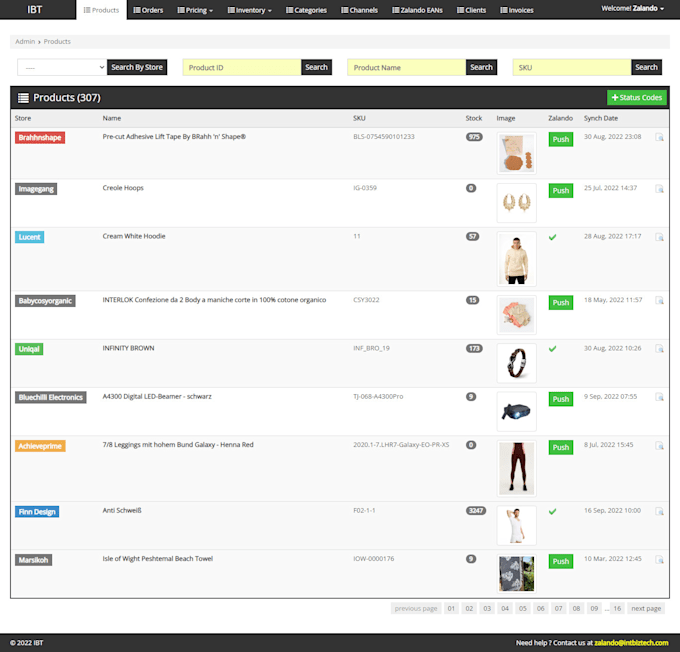680x652 pixels.
Task: Click Zalando checkmark for Cream White Hoodie
Action: coord(552,237)
